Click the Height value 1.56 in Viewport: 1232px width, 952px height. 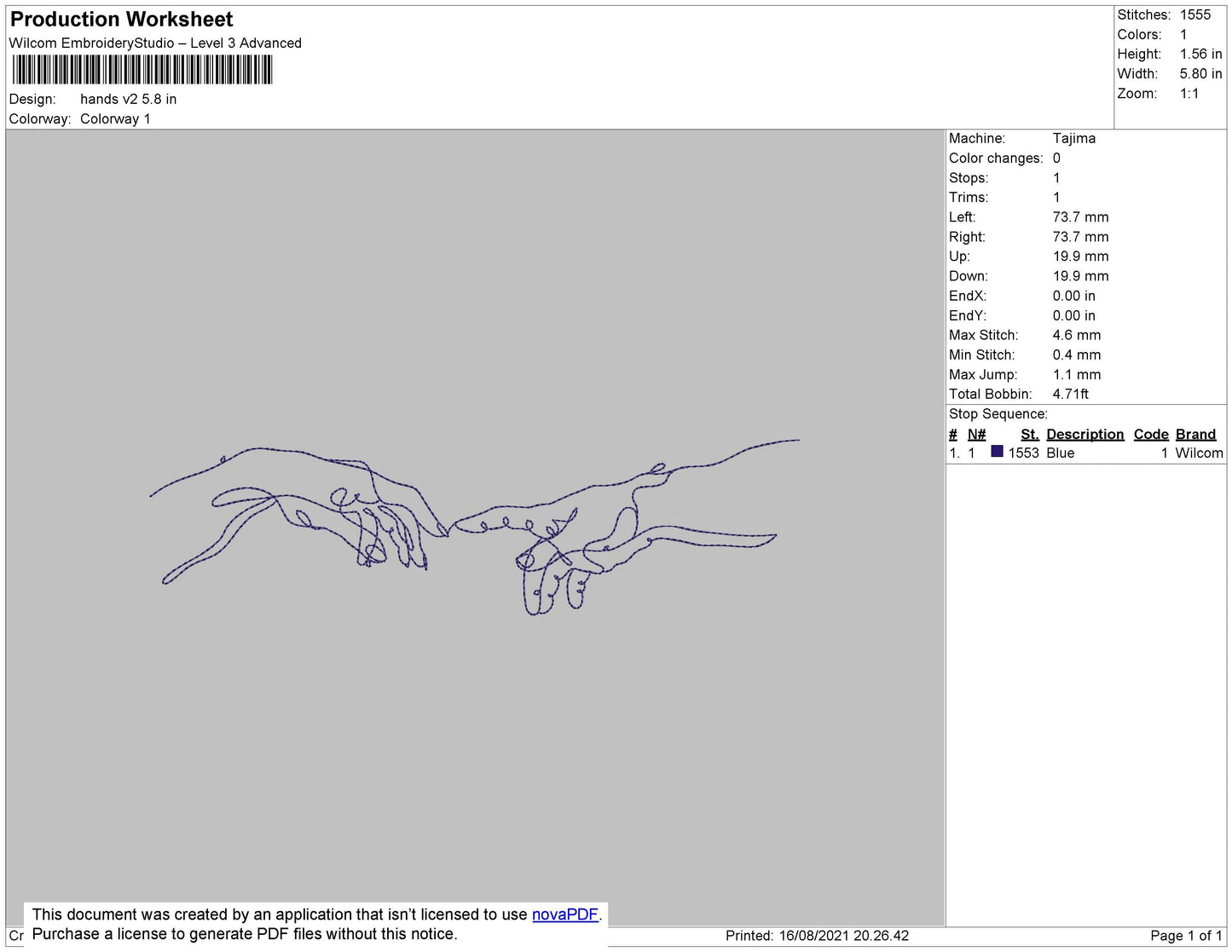coord(1200,54)
